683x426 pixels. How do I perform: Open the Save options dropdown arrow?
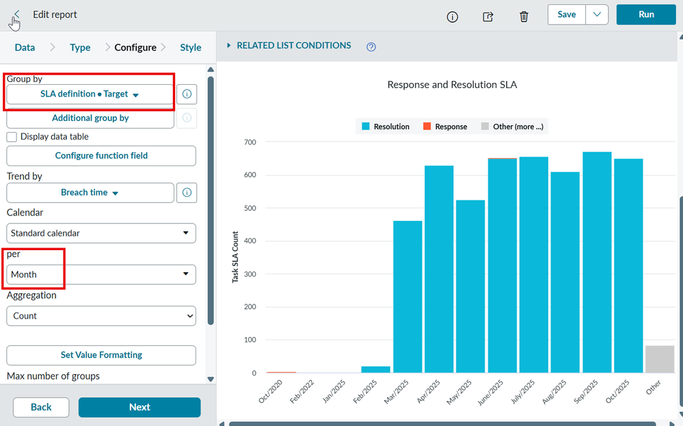coord(597,15)
